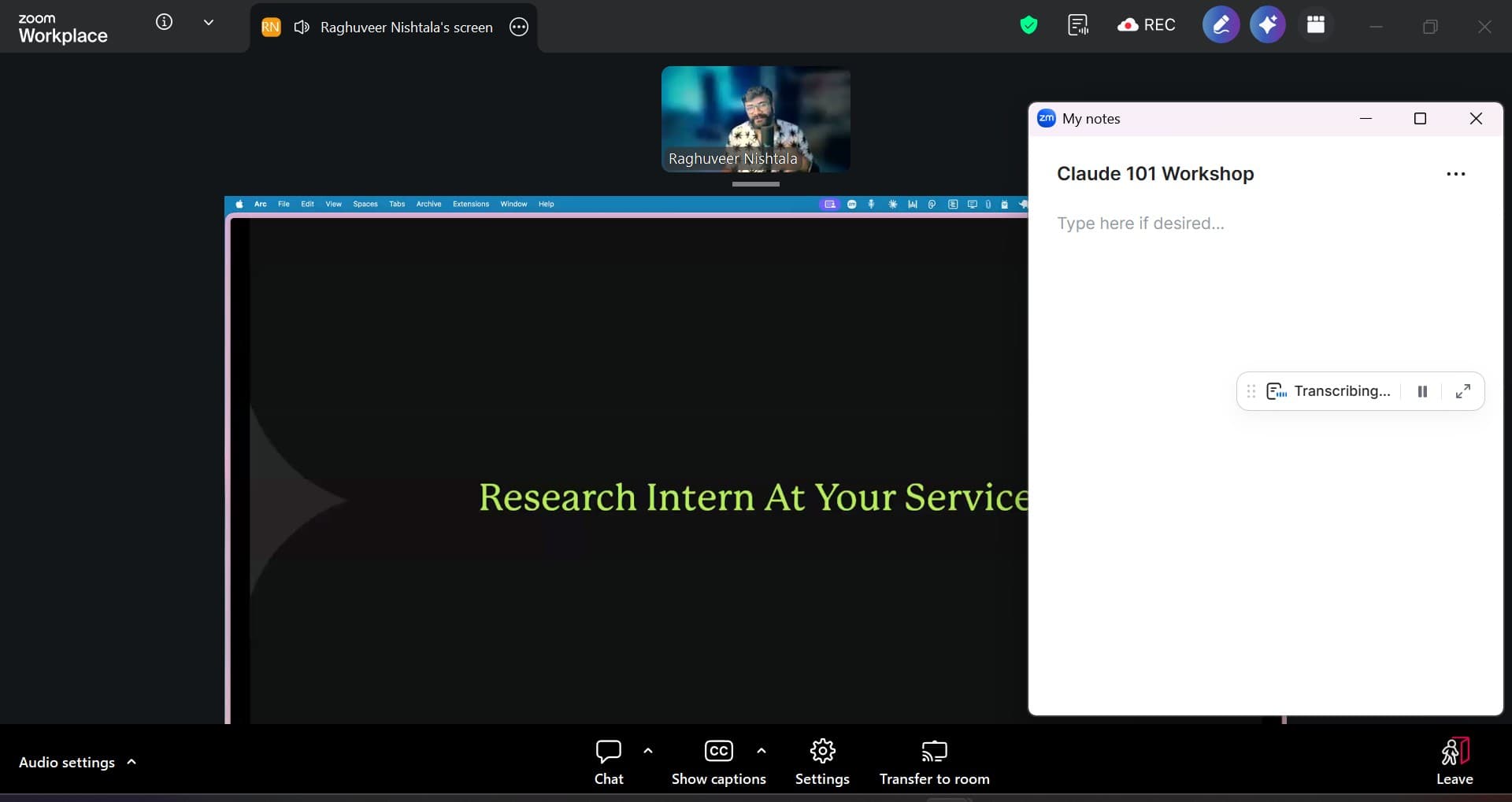Leave the meeting
Viewport: 1512px width, 802px height.
[x=1455, y=761]
